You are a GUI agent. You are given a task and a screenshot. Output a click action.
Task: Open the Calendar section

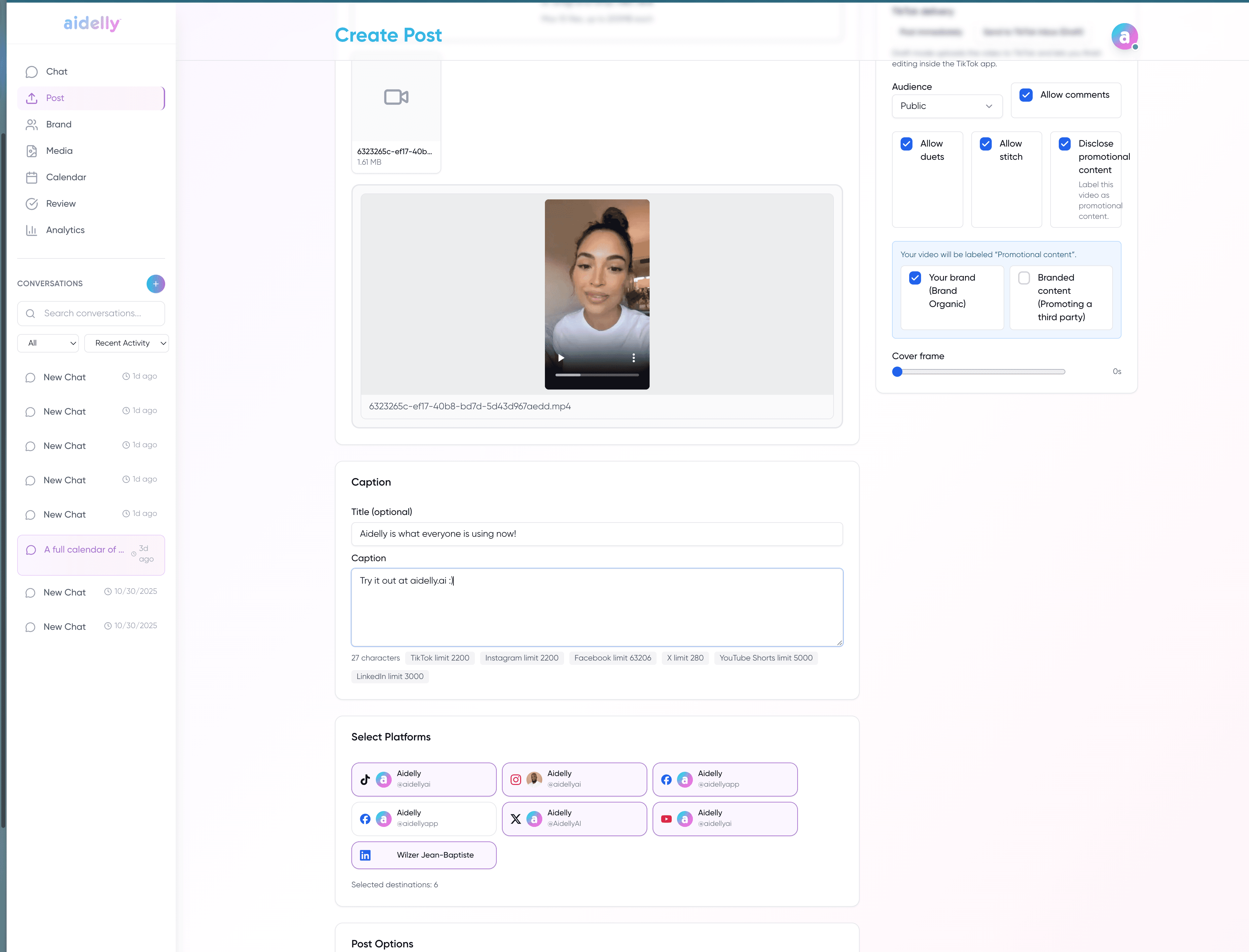point(65,177)
